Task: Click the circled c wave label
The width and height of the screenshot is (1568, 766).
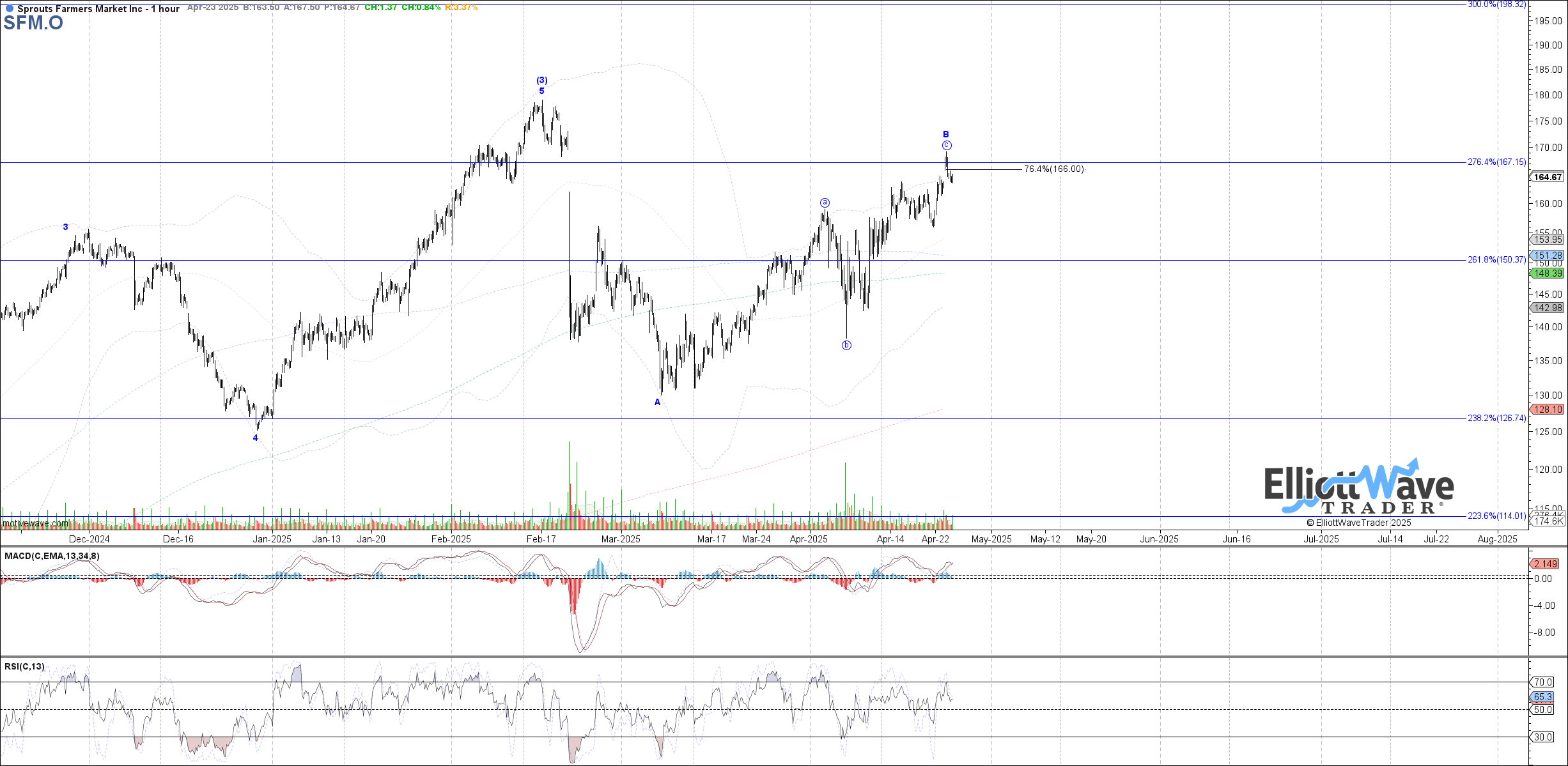Action: [x=947, y=146]
